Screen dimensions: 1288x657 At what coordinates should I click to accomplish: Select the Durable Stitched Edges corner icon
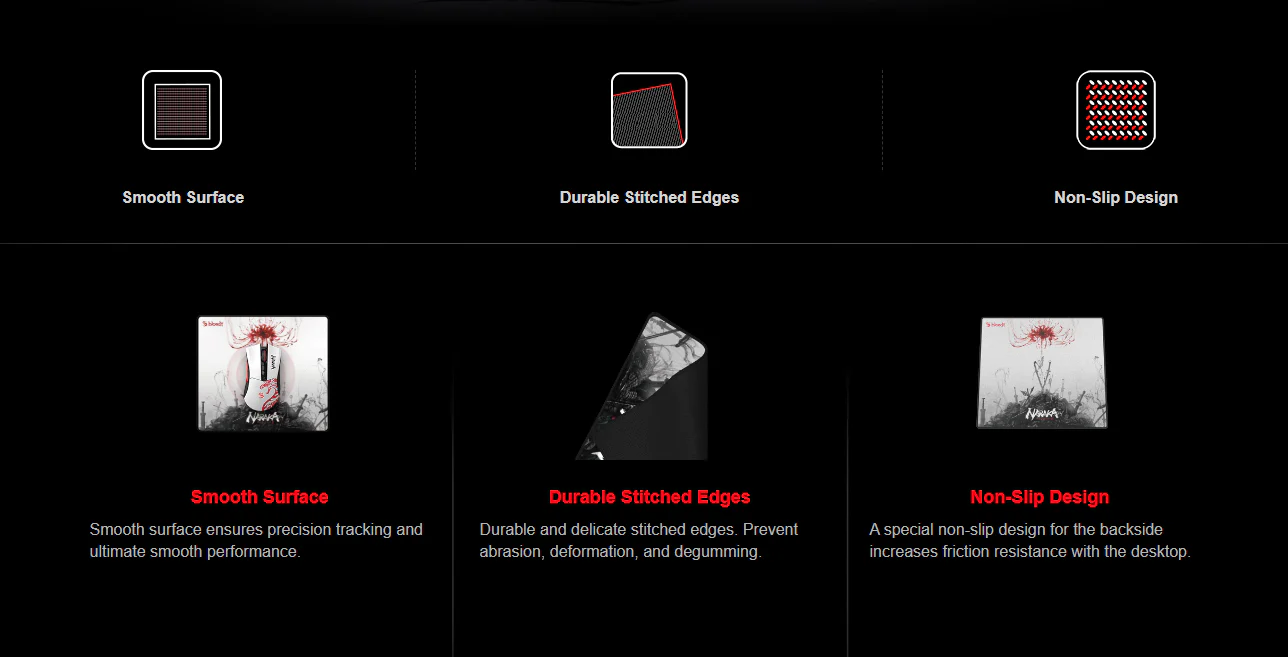pyautogui.click(x=649, y=110)
